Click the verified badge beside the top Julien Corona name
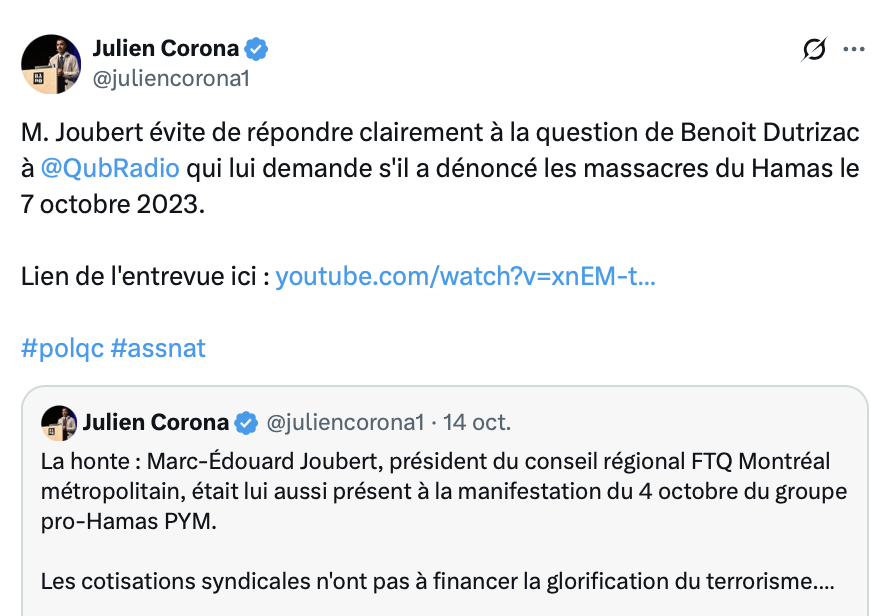Screen dimensions: 892x616 pyautogui.click(x=257, y=49)
